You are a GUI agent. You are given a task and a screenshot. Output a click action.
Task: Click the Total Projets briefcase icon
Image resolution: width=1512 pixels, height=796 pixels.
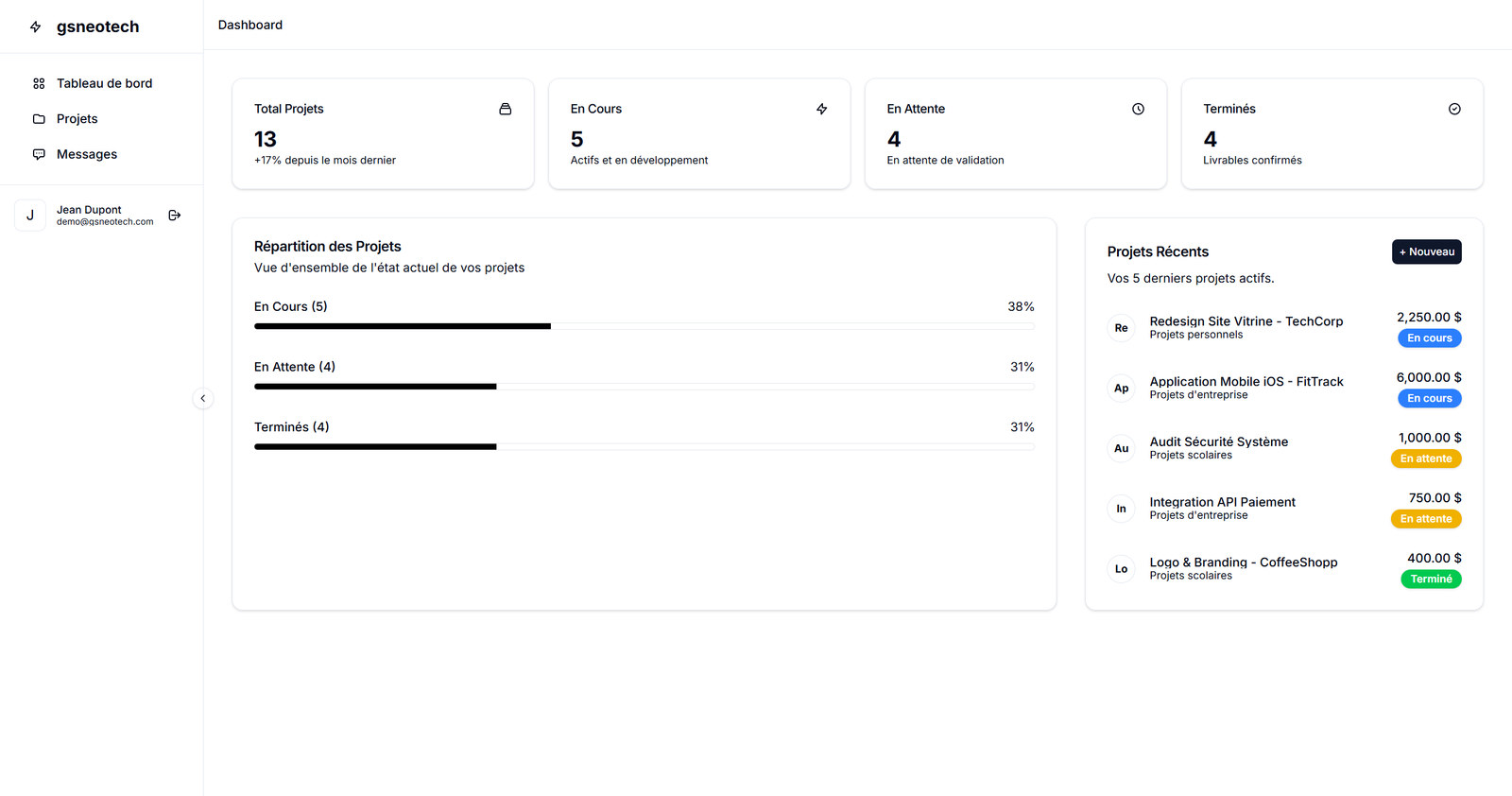[x=506, y=109]
